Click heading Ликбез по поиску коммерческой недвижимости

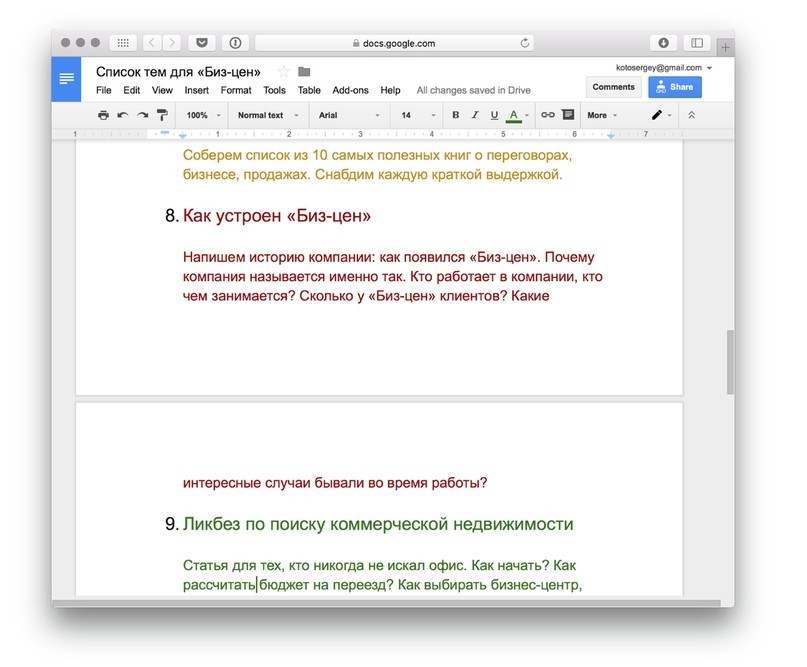(378, 524)
